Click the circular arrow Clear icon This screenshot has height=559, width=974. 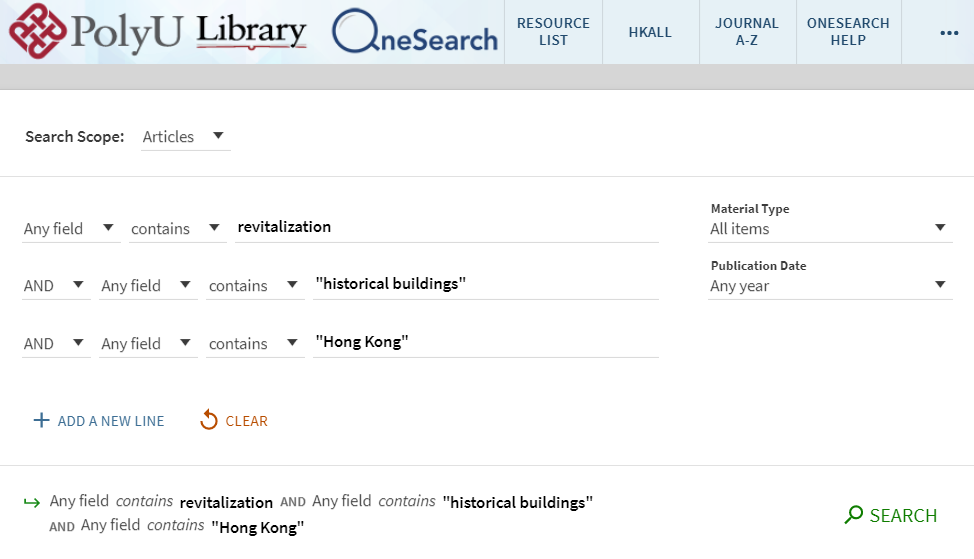click(x=209, y=421)
